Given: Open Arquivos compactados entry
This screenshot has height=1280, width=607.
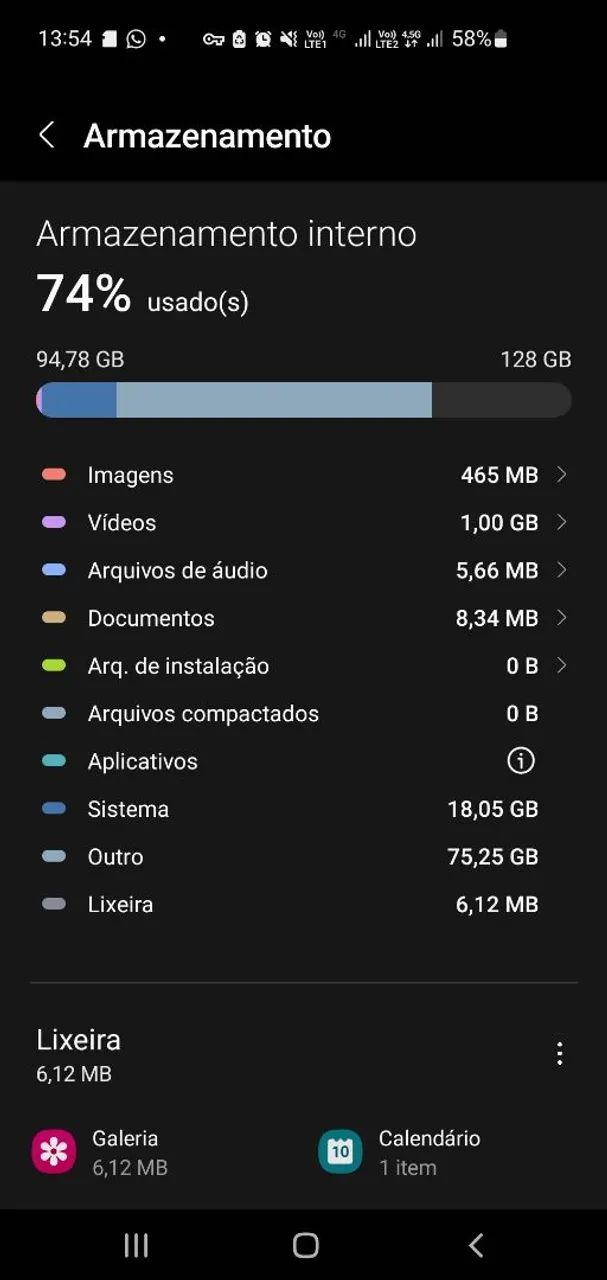Looking at the screenshot, I should click(304, 713).
